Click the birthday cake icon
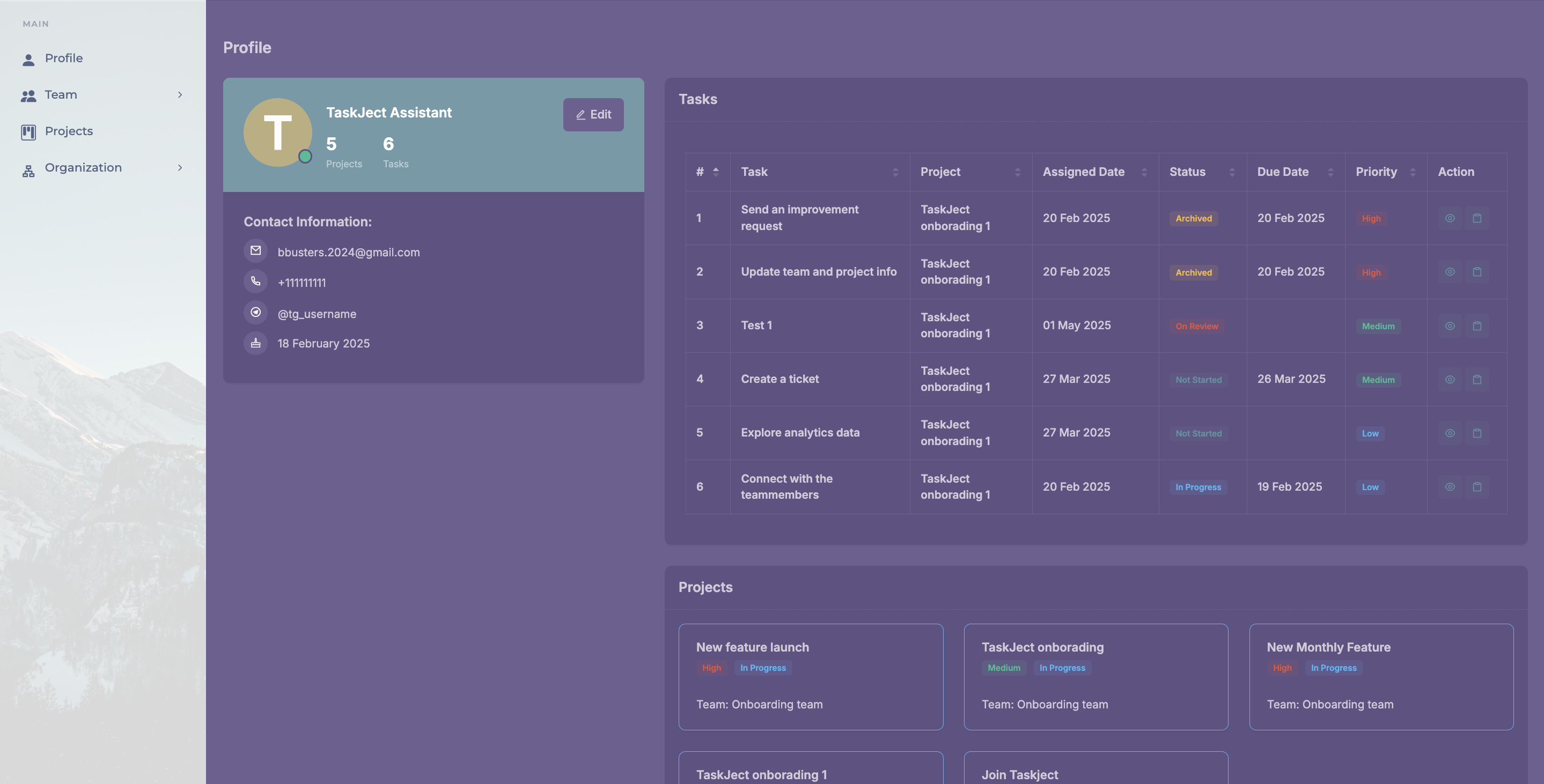This screenshot has height=784, width=1544. (x=255, y=343)
